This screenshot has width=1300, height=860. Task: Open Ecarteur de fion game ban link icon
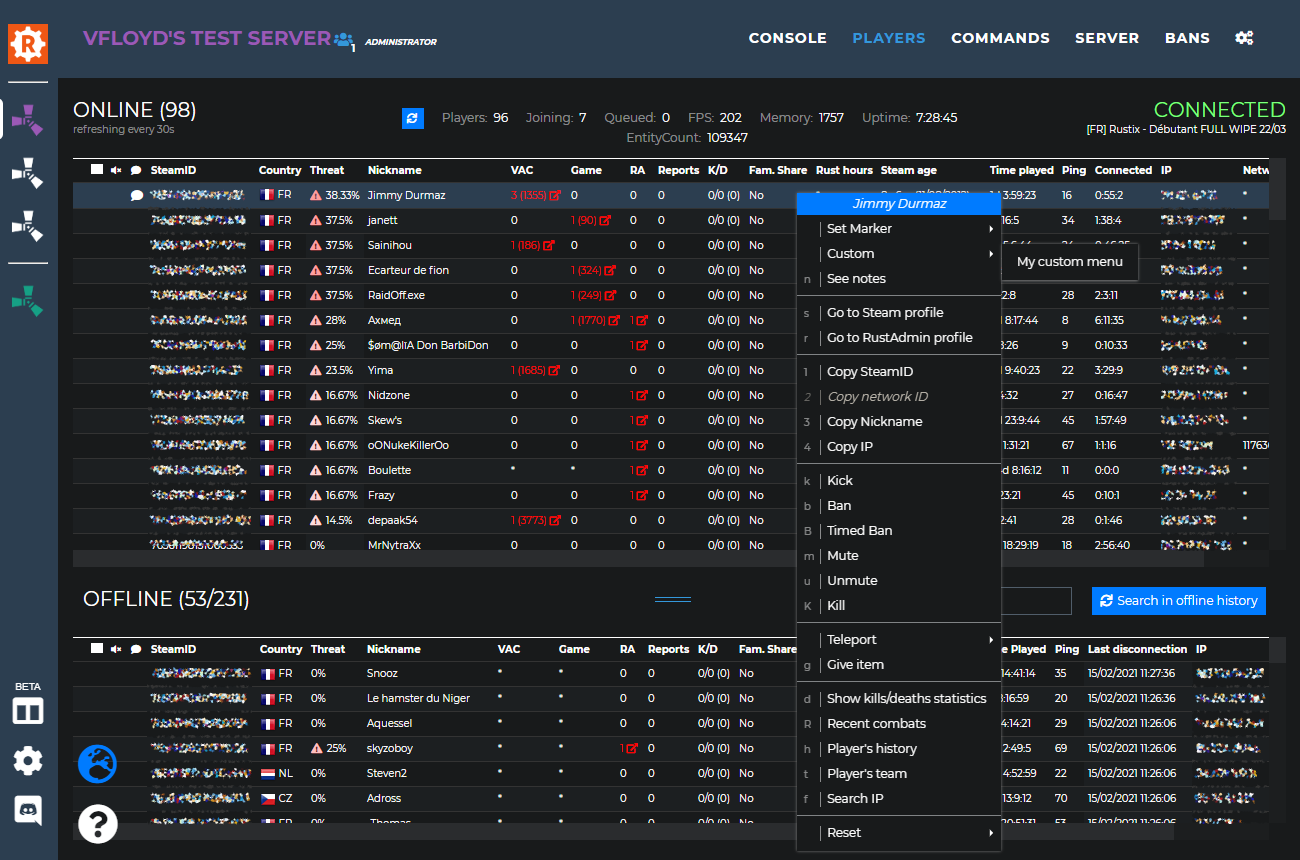click(x=609, y=271)
